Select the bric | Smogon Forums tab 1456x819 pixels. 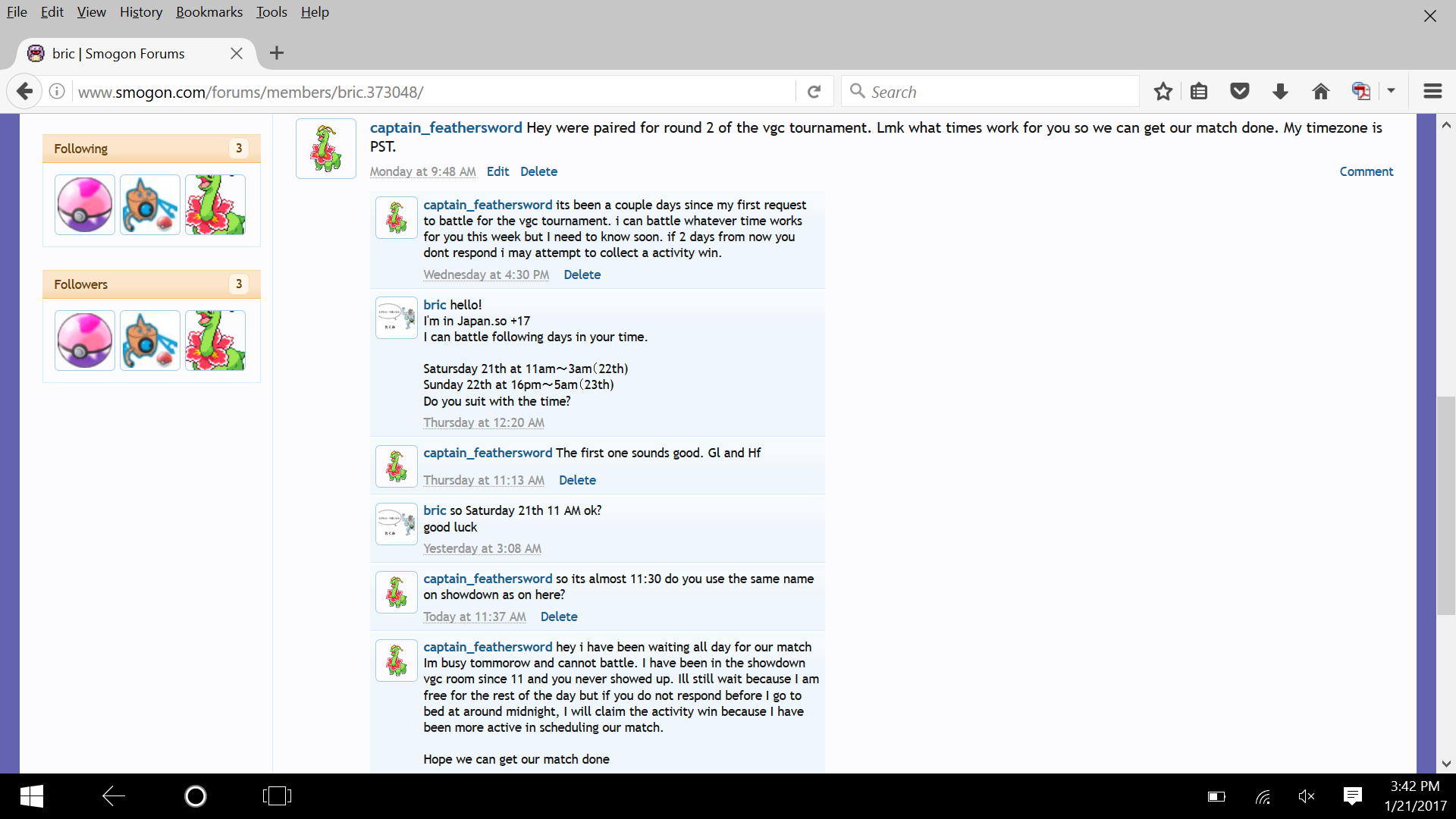click(136, 53)
